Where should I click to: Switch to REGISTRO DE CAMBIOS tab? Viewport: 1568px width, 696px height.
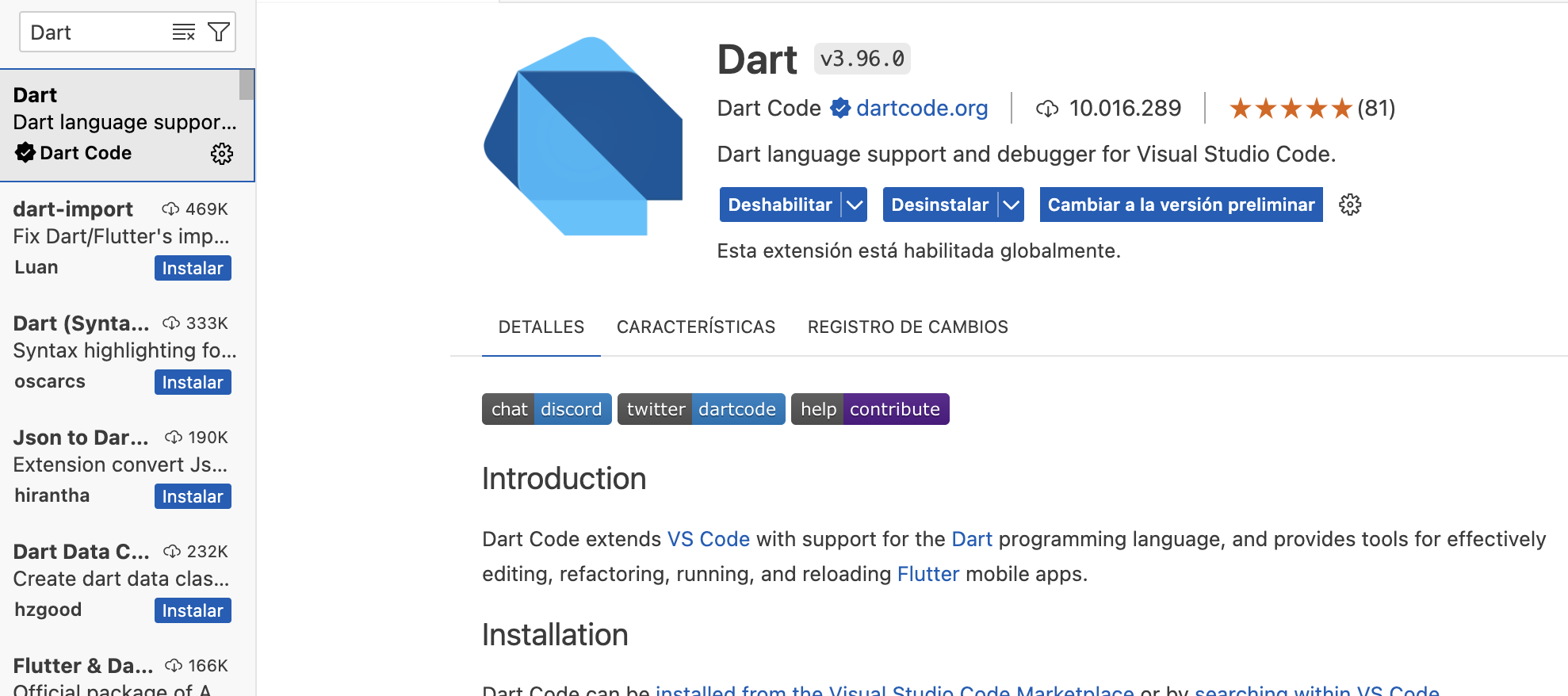pyautogui.click(x=908, y=327)
